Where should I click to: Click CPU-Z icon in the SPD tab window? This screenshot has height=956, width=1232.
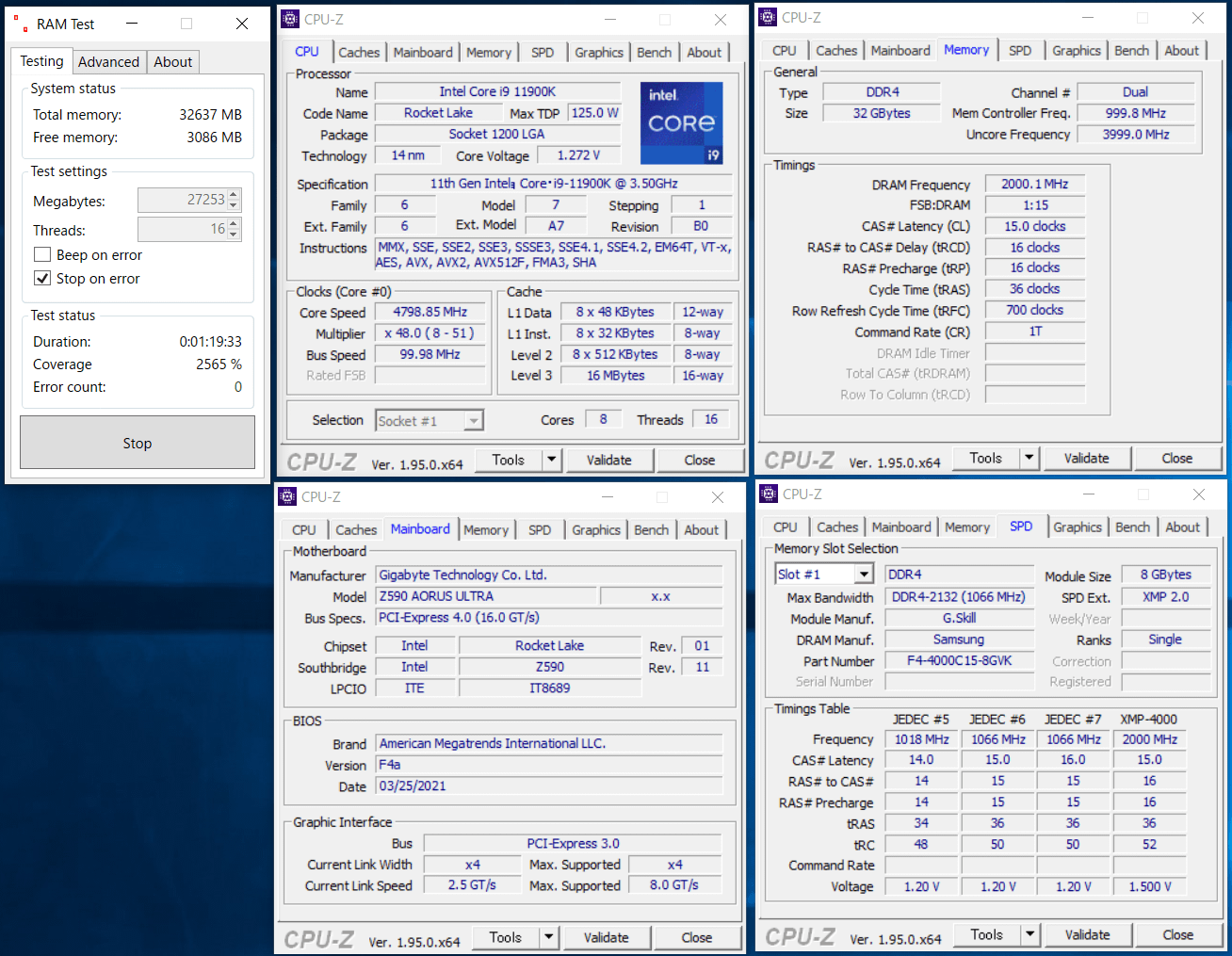(769, 494)
